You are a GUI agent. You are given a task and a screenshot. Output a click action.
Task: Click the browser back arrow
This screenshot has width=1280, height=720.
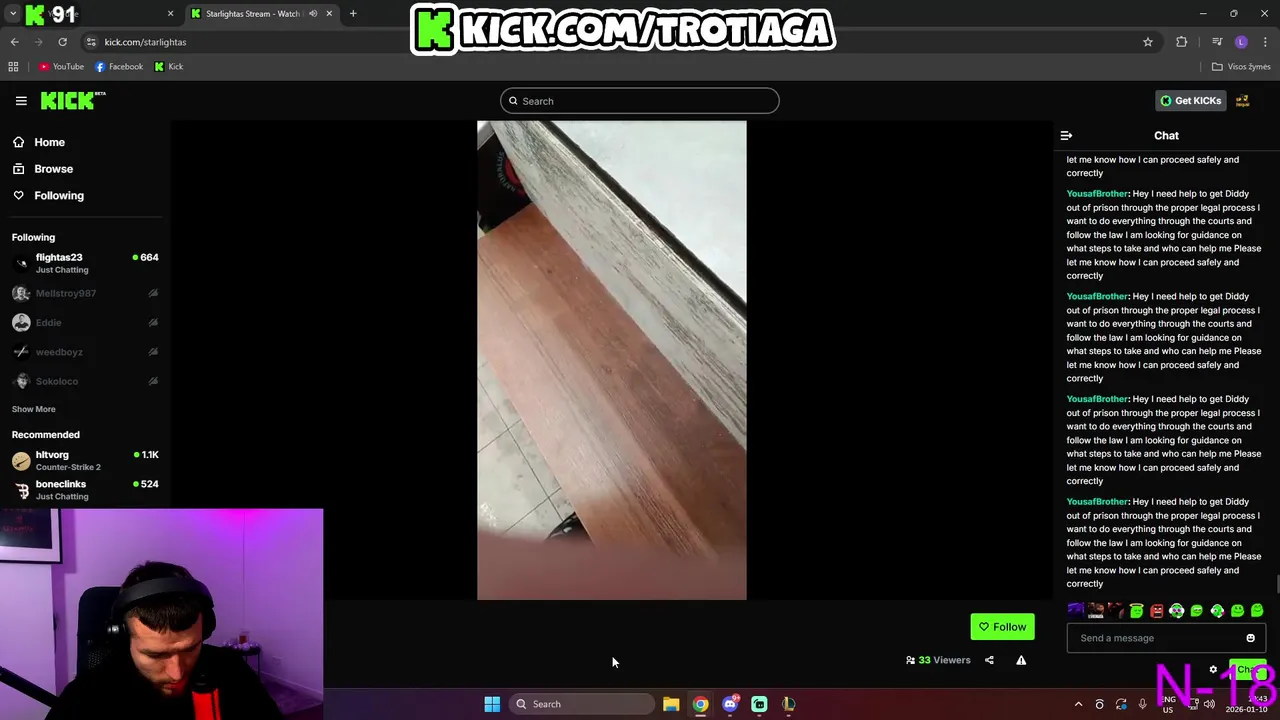coord(15,42)
